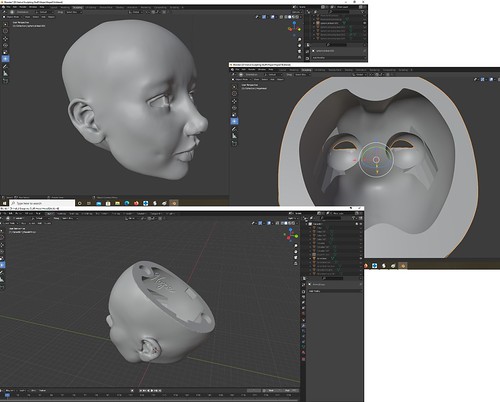Toggle viewport gizmos in bottom Blender window
500x402 pixels.
click(x=260, y=223)
